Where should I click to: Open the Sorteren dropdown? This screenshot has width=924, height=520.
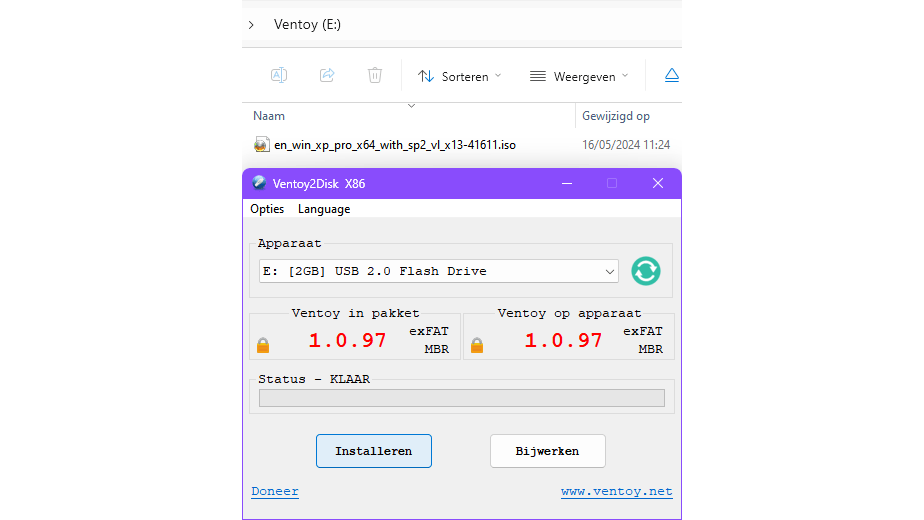click(460, 77)
